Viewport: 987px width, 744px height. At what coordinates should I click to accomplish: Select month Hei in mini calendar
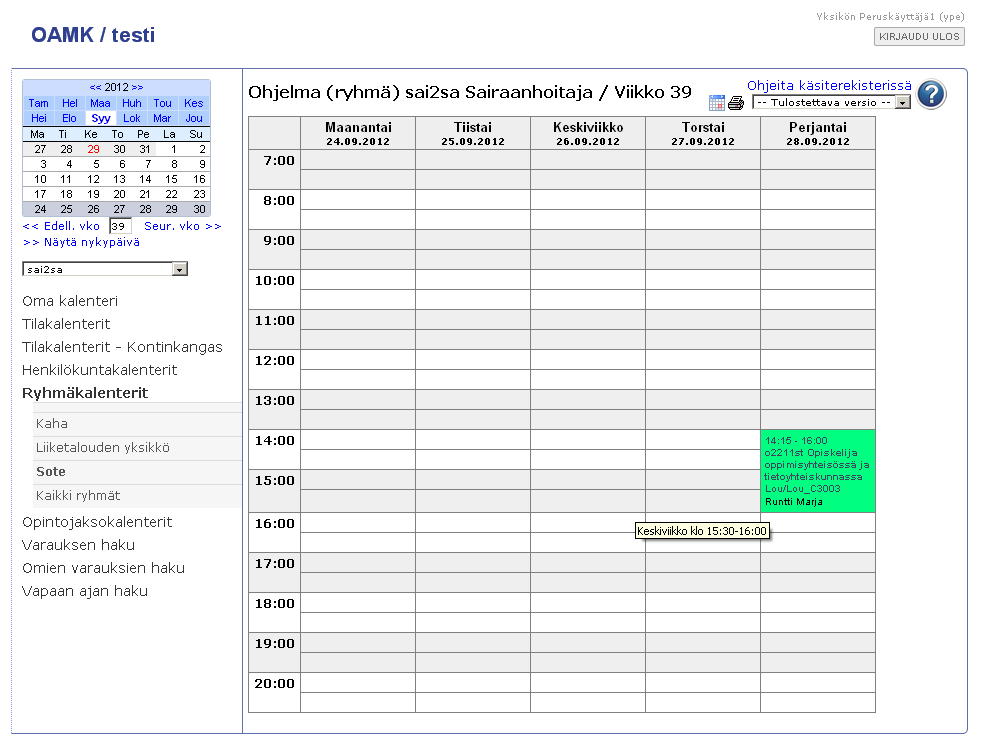39,118
